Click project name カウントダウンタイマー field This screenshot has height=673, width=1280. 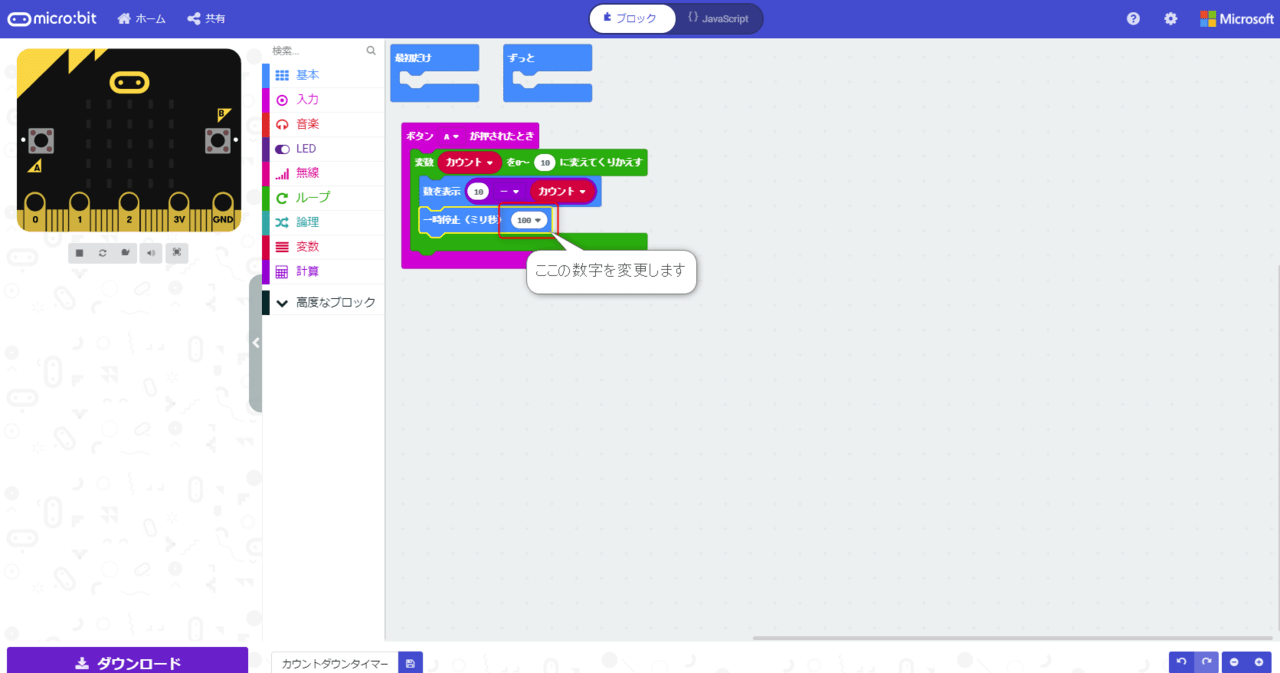(x=335, y=663)
